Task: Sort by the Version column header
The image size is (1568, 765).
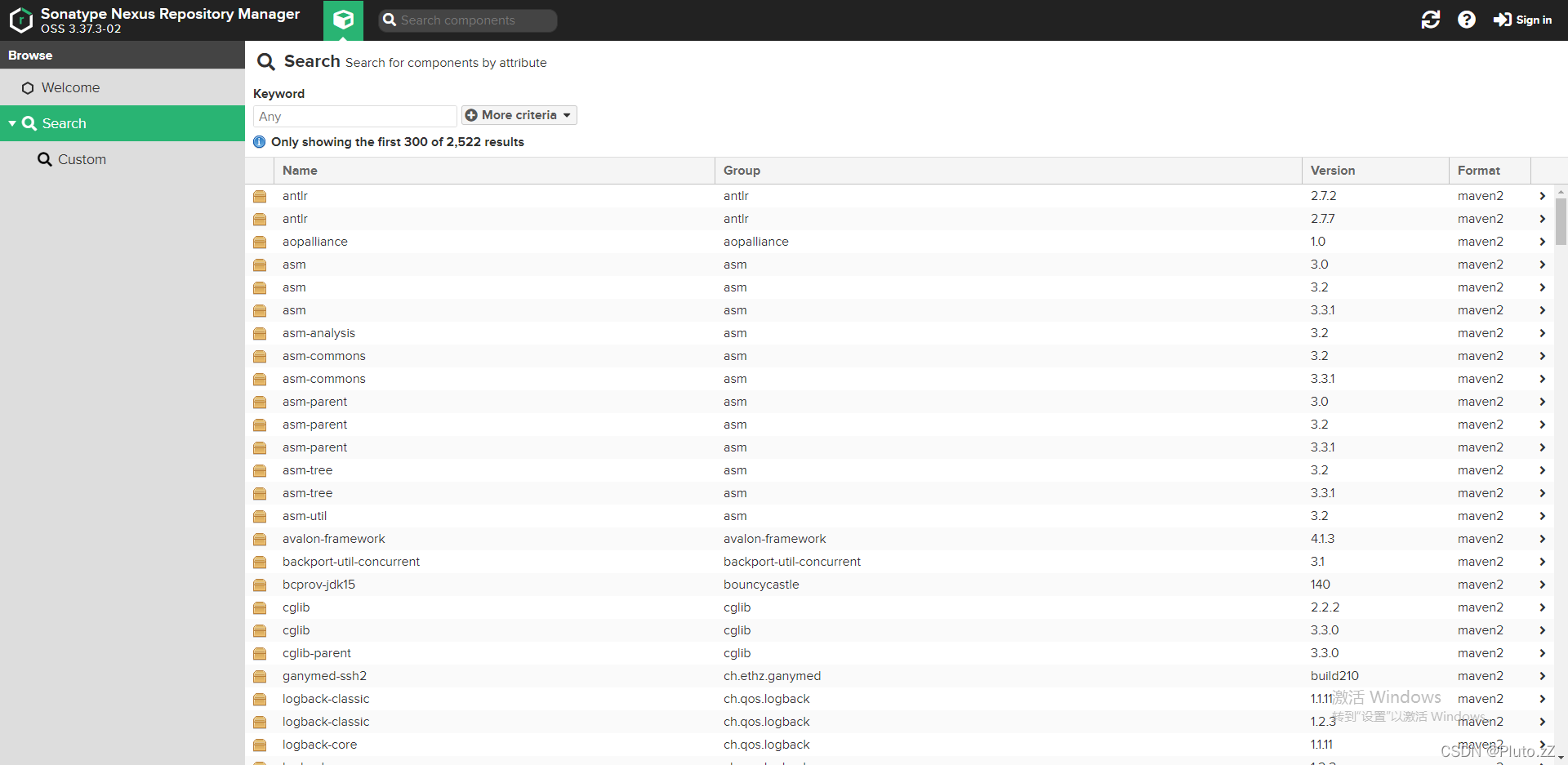Action: point(1375,171)
